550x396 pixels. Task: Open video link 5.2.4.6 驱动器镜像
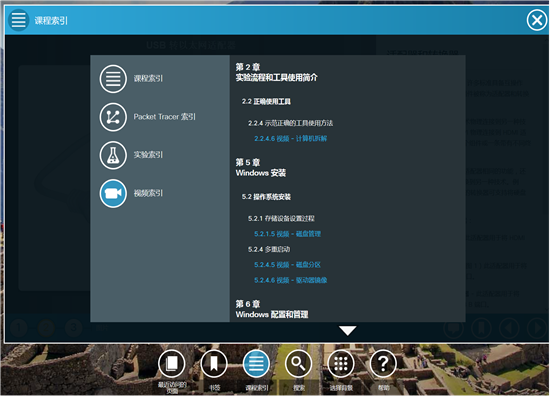tap(290, 280)
